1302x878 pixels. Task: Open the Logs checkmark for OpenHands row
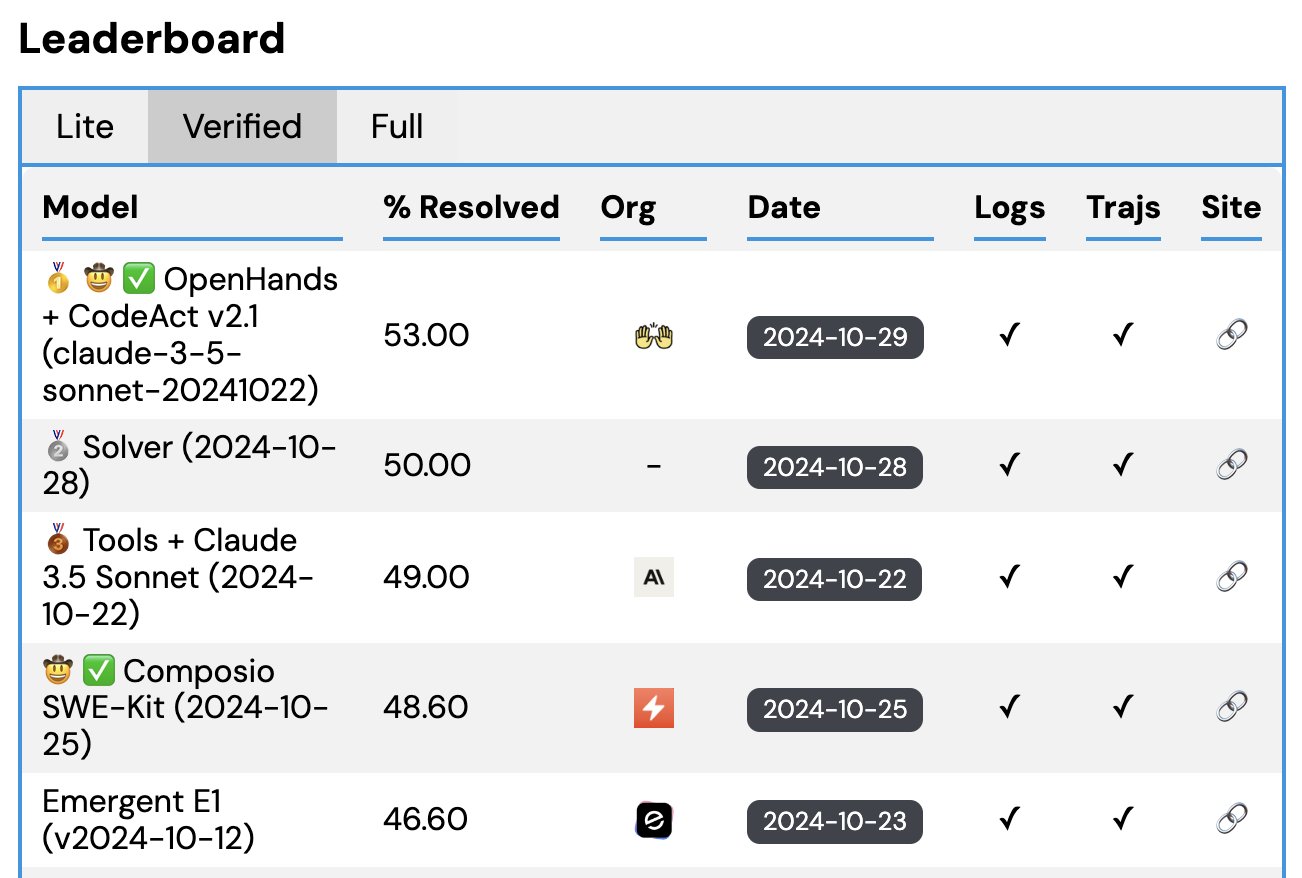(x=1009, y=335)
